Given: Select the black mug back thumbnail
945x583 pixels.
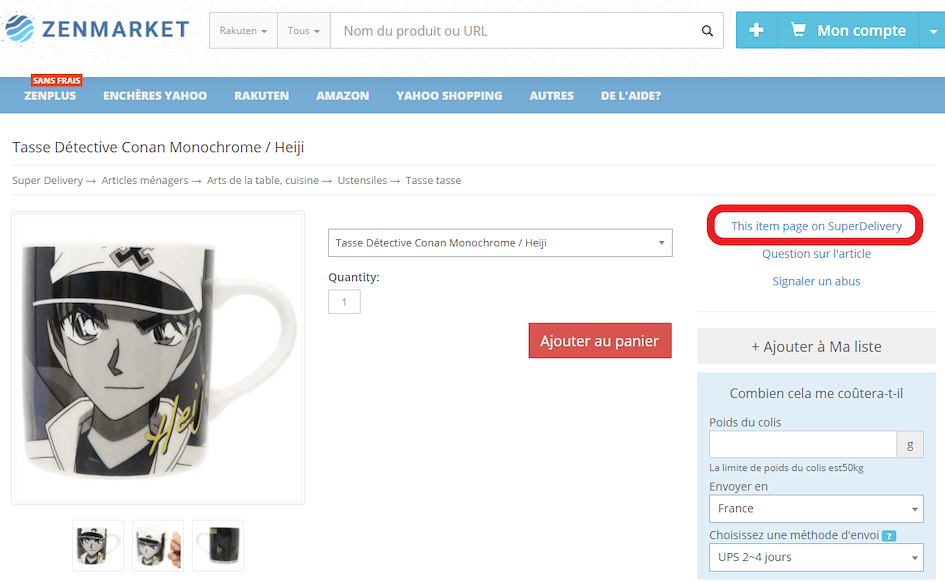Looking at the screenshot, I should click(x=218, y=546).
